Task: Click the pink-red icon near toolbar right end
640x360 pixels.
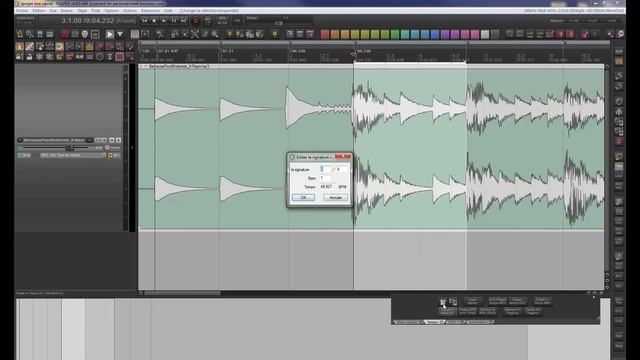Action: [x=585, y=34]
